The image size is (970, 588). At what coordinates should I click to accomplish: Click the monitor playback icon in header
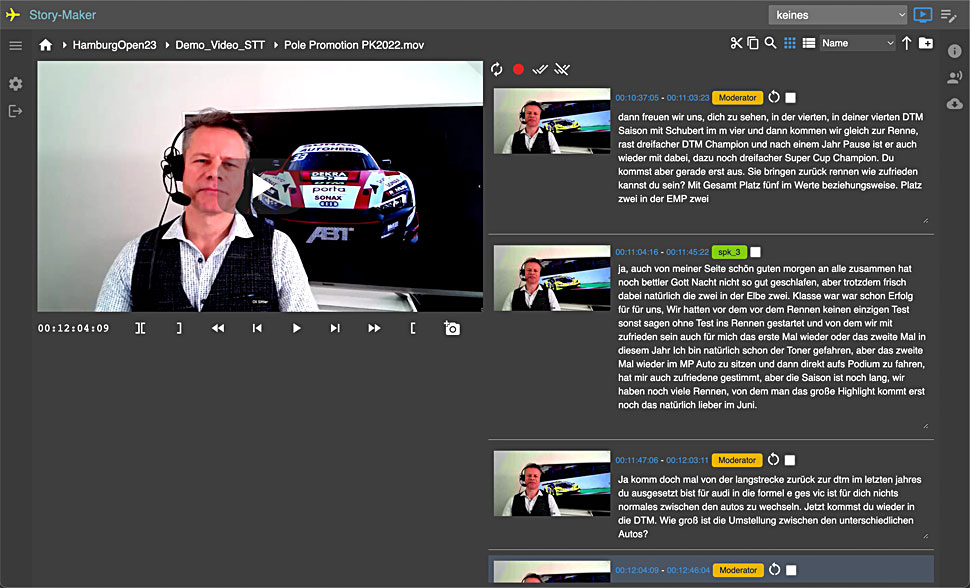pos(922,15)
